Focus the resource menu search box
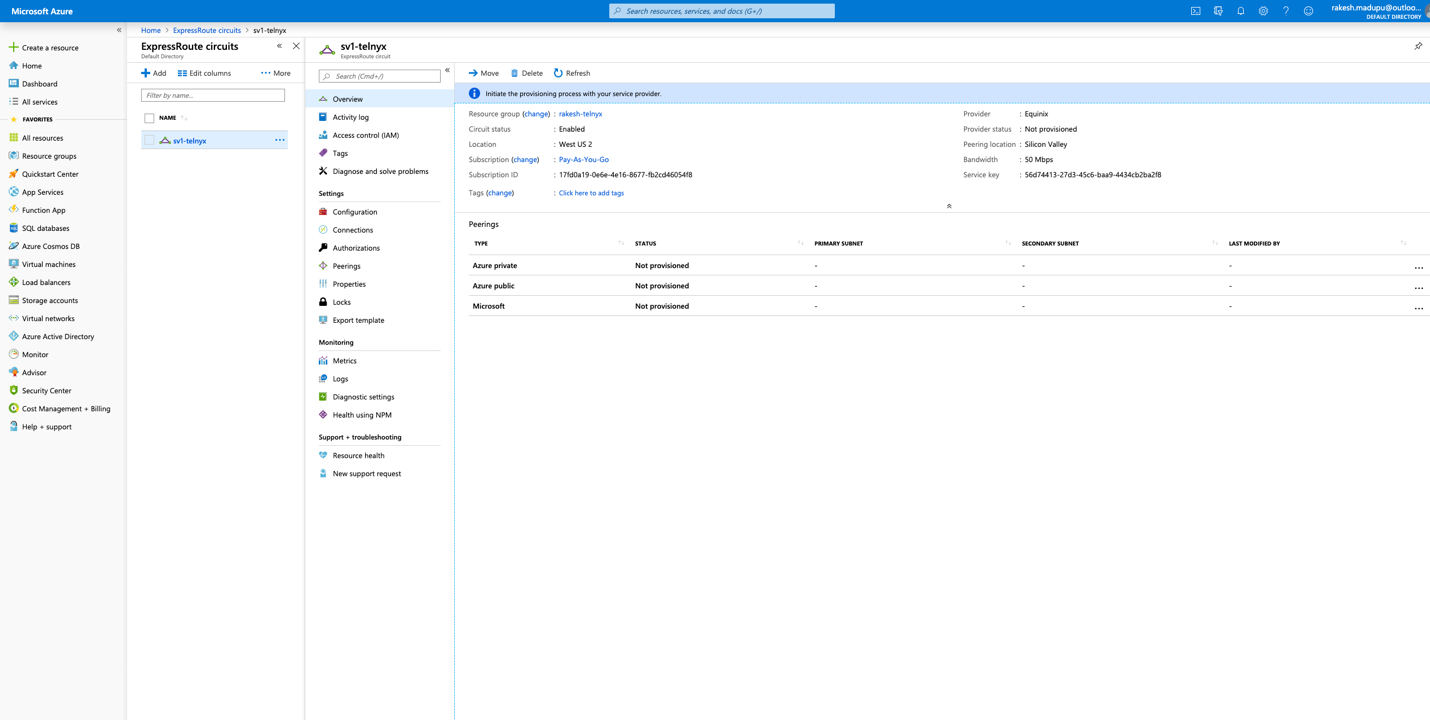The width and height of the screenshot is (1430, 720). click(380, 76)
